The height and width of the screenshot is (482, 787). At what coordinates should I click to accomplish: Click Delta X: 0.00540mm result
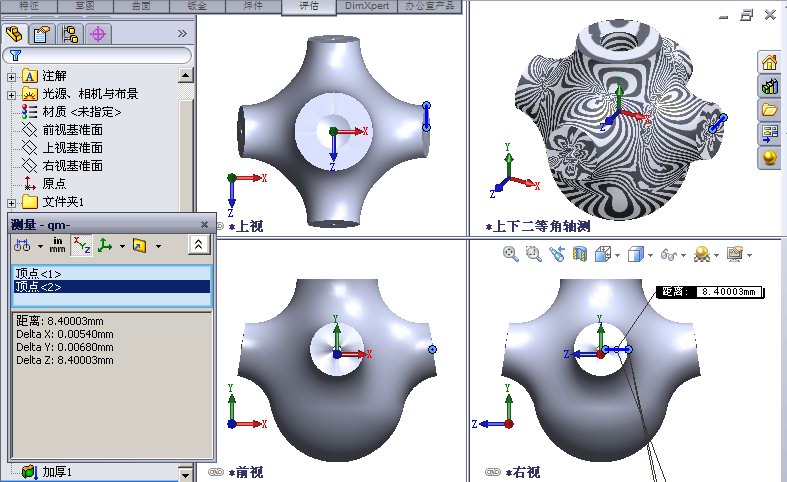65,334
